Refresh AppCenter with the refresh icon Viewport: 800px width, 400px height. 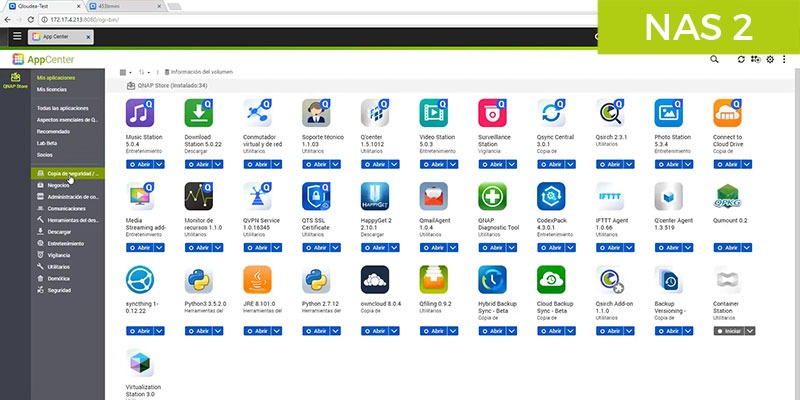coord(741,60)
